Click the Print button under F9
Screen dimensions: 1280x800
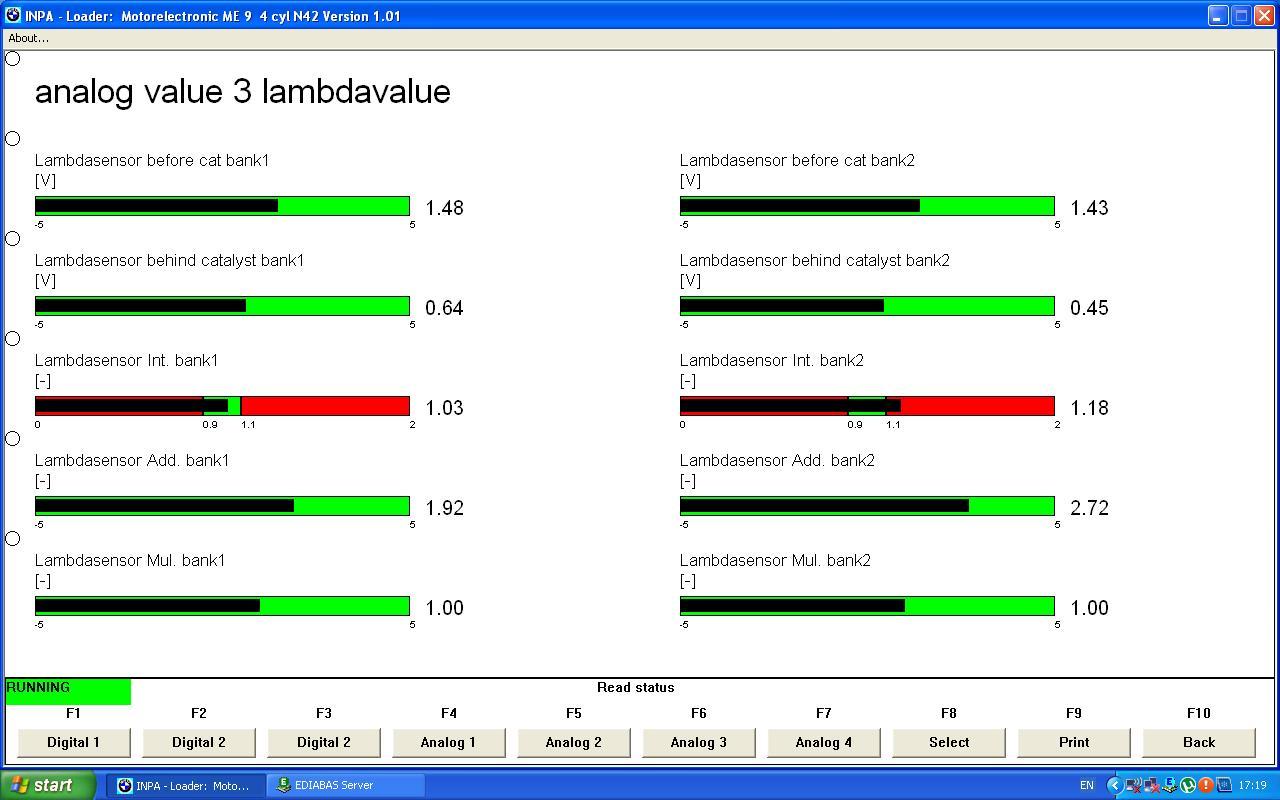(x=1073, y=742)
